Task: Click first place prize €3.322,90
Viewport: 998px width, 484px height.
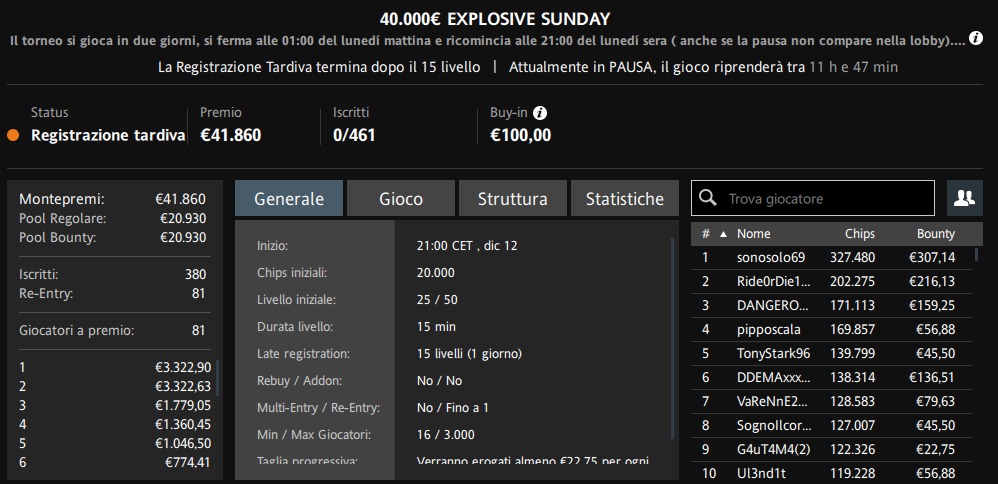Action: 183,367
